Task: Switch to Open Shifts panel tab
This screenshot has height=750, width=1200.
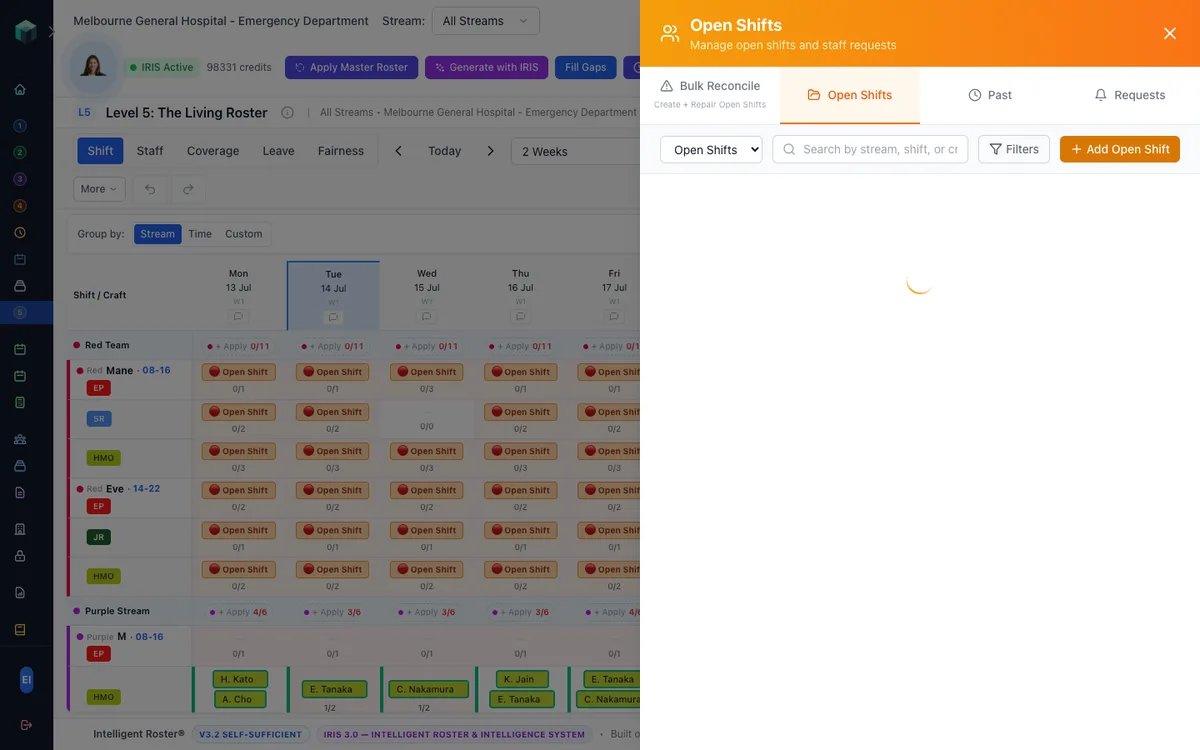Action: coord(850,95)
